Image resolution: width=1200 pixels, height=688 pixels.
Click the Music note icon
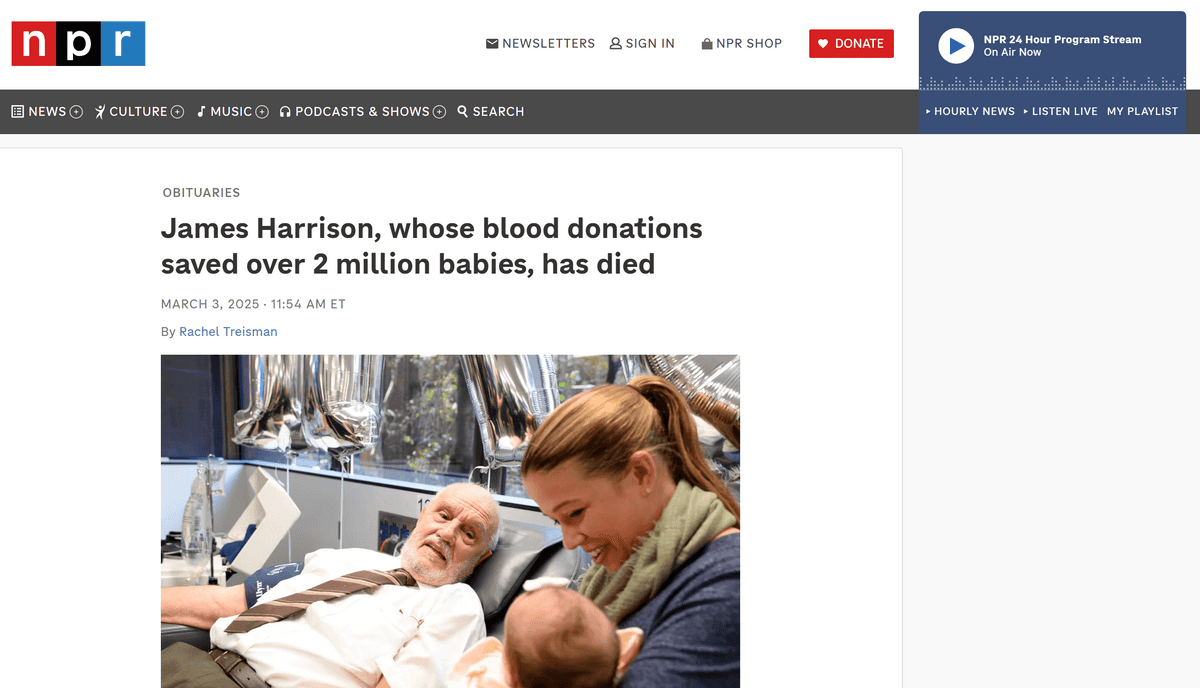[201, 111]
